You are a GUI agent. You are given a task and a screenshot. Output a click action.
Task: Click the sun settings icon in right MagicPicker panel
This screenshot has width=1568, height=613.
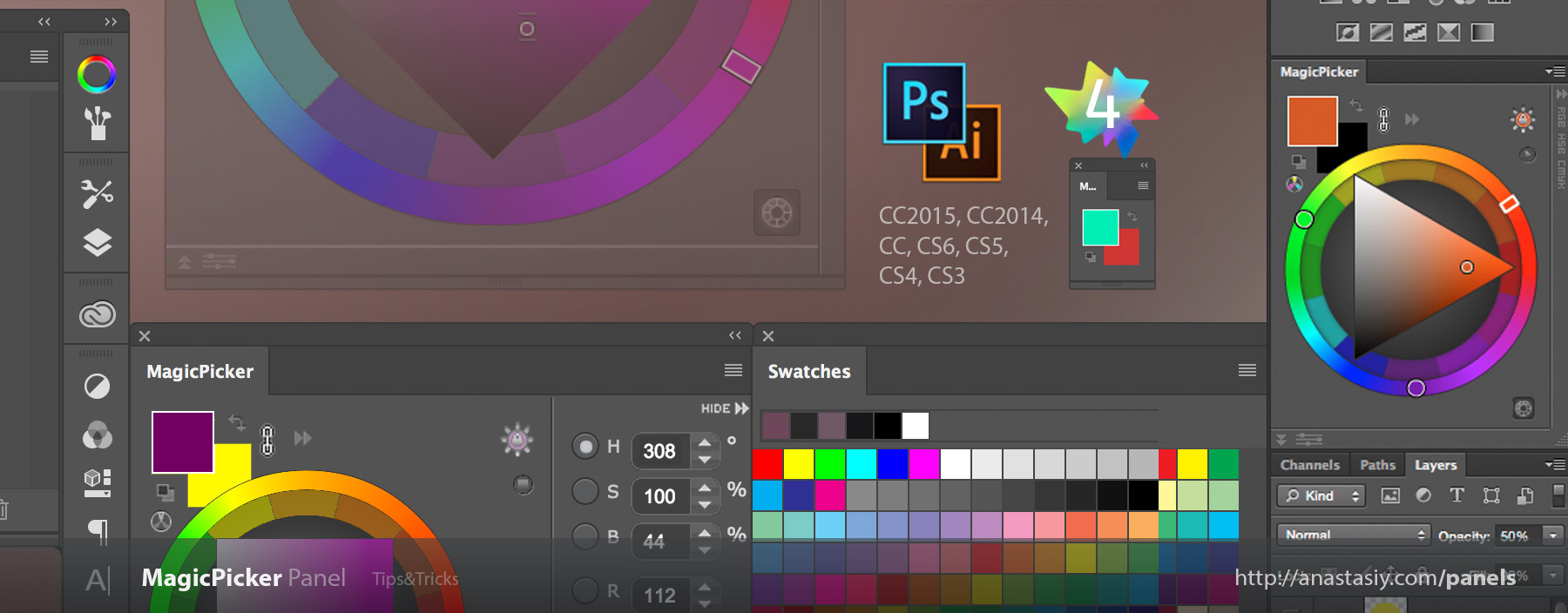[1523, 119]
